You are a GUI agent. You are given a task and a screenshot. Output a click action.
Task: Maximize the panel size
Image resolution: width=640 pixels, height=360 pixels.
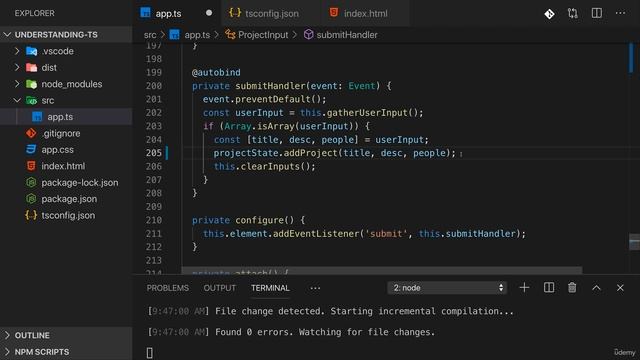click(596, 288)
